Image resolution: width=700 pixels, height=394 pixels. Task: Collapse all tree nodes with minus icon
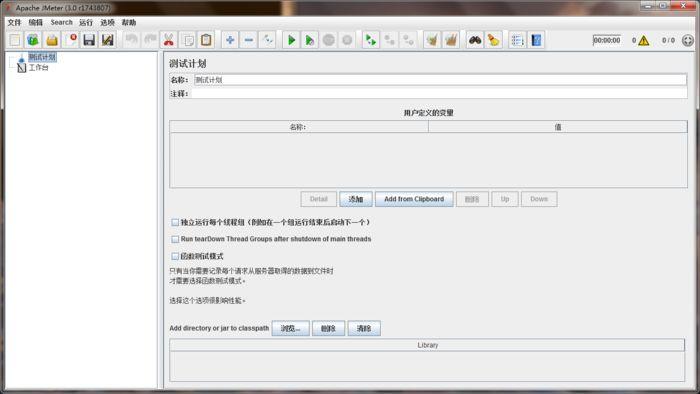click(x=249, y=40)
